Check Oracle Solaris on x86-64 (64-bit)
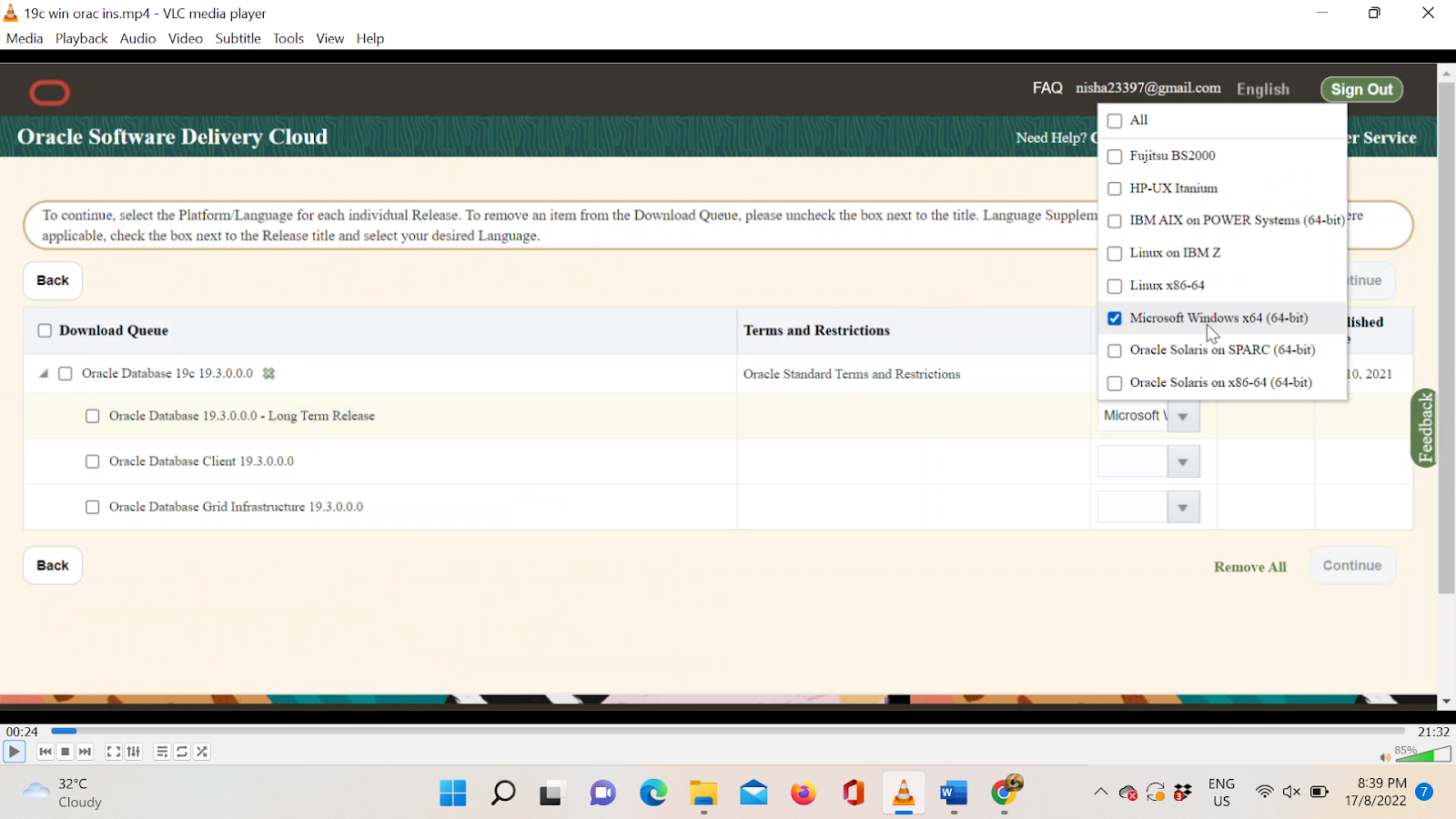 pyautogui.click(x=1115, y=383)
